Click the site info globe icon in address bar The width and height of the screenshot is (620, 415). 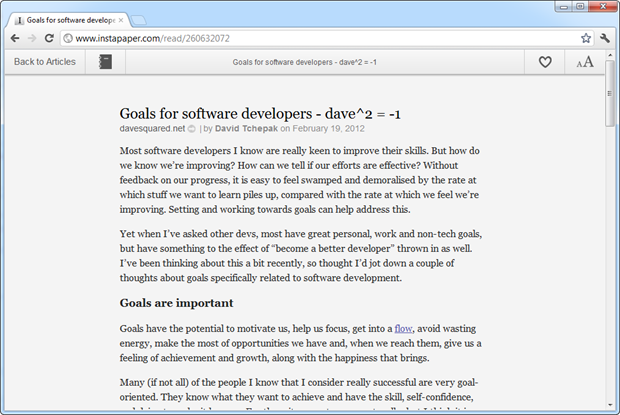(x=68, y=38)
